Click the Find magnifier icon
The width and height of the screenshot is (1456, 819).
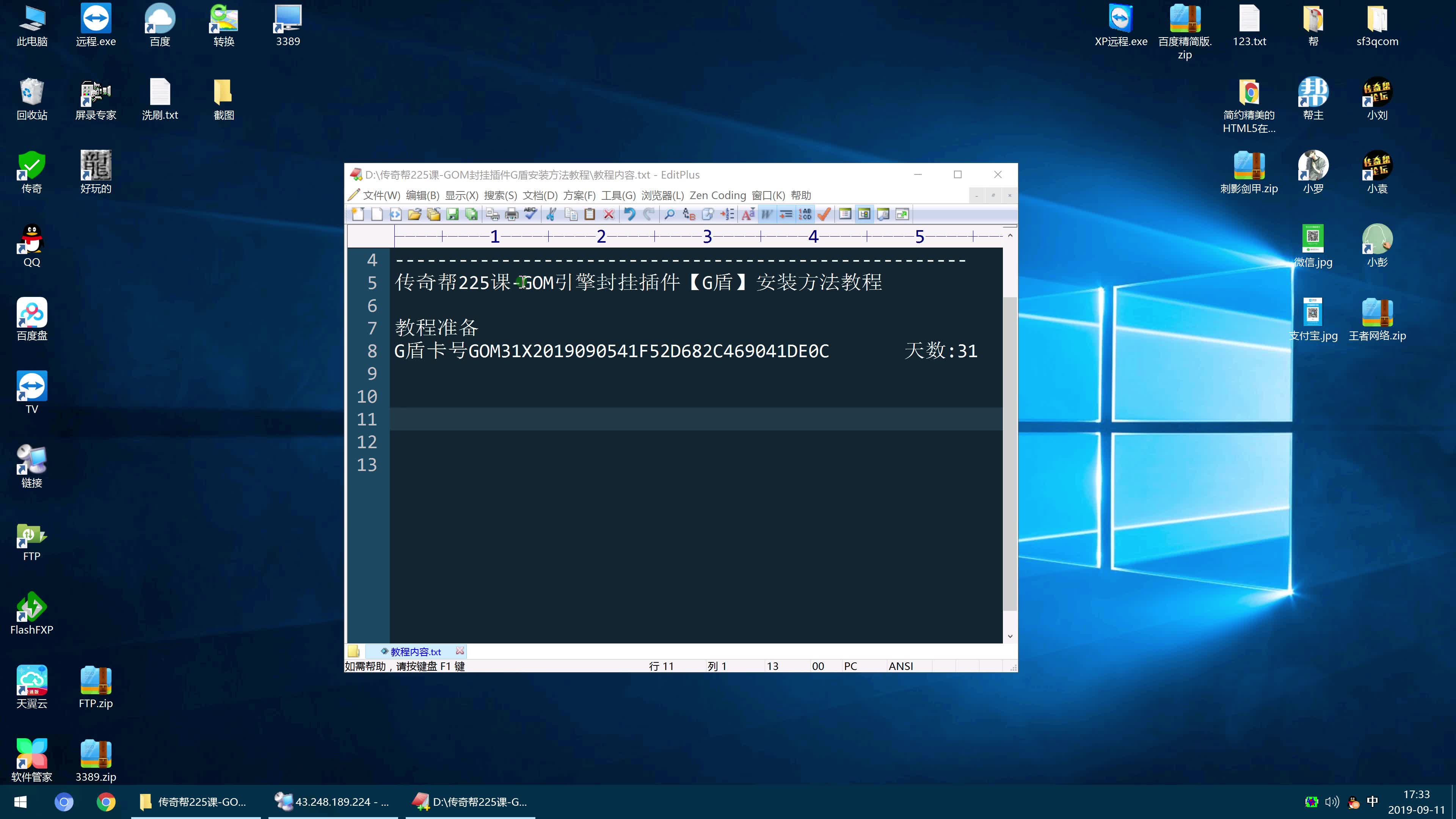(670, 214)
